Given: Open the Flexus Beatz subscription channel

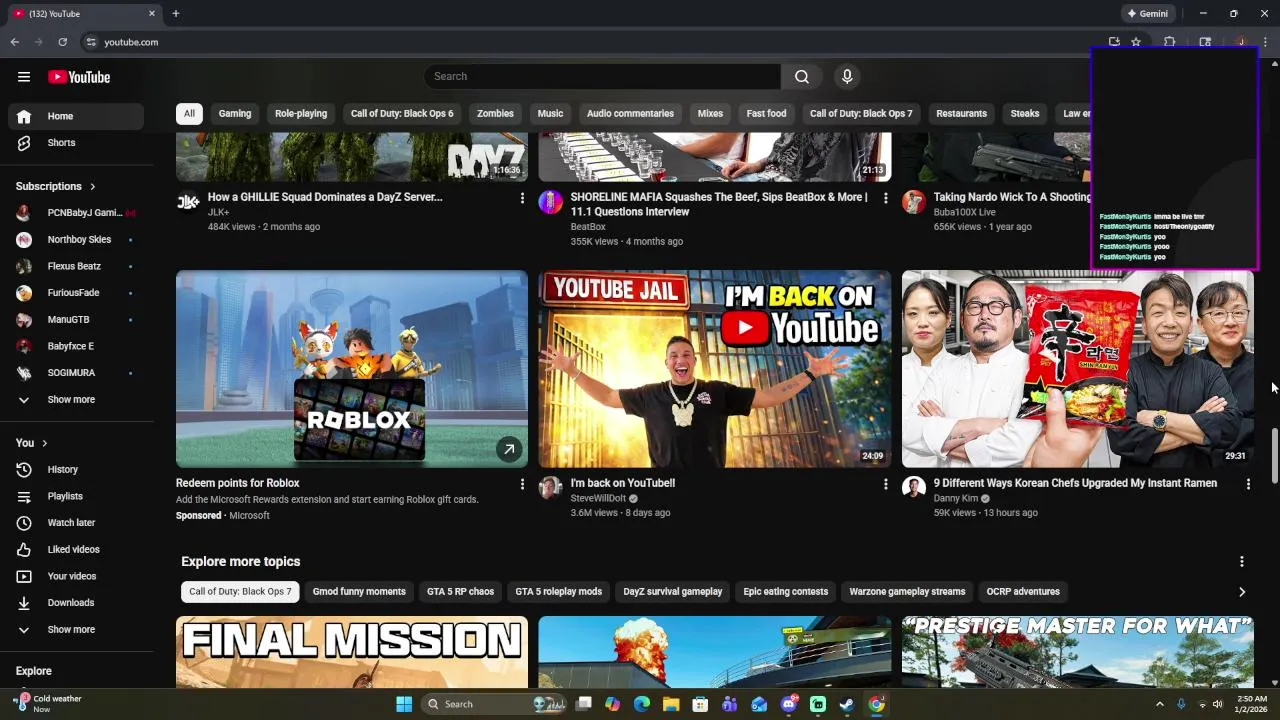Looking at the screenshot, I should (x=76, y=266).
